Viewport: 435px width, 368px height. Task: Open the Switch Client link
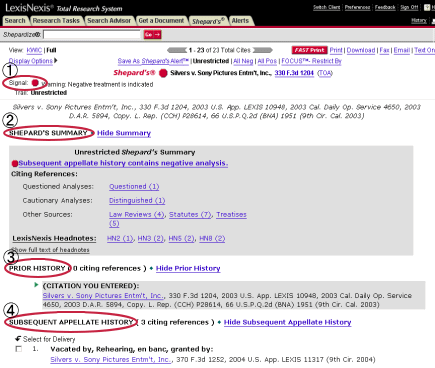tap(326, 7)
